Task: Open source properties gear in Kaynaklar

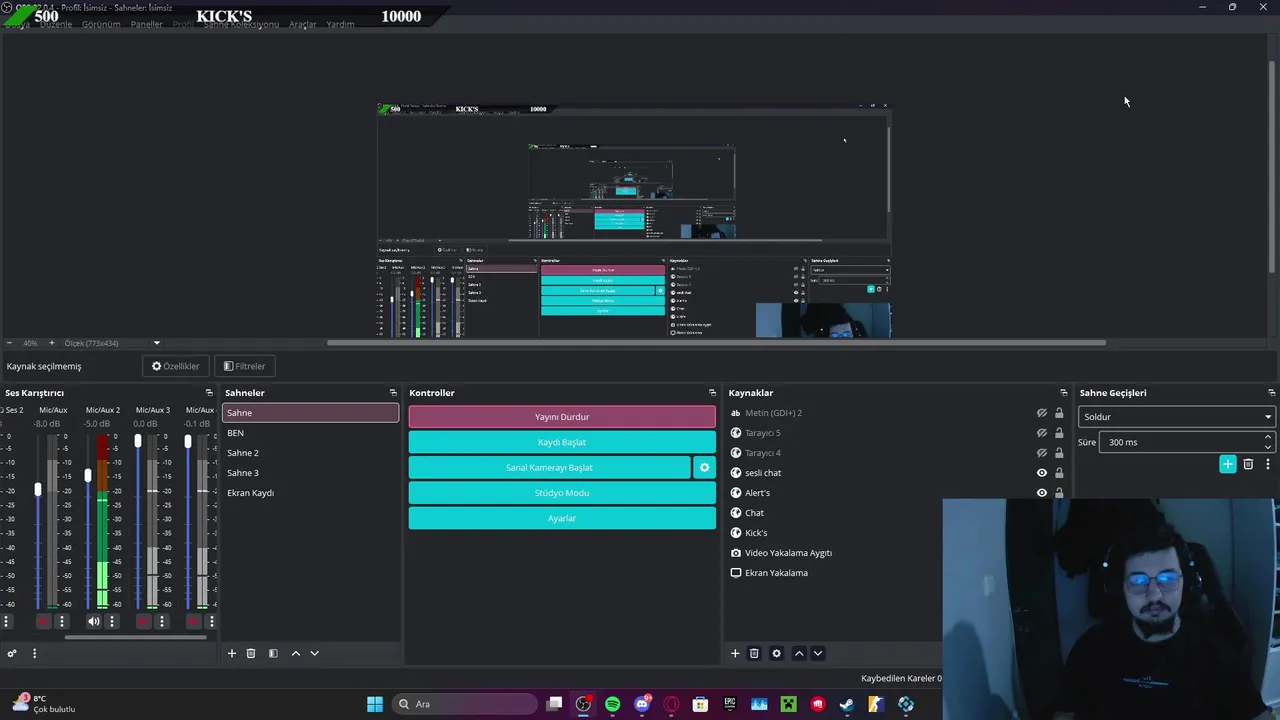Action: point(776,653)
